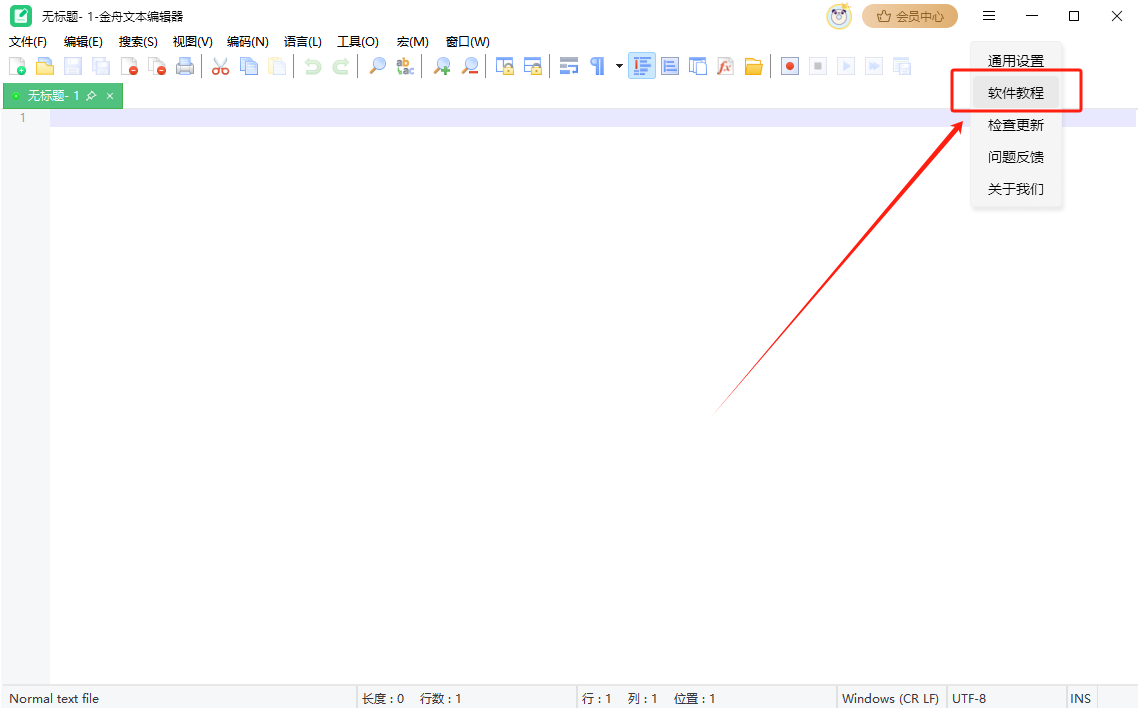Open the 文件(F) menu
Viewport: 1140px width, 710px height.
point(28,42)
